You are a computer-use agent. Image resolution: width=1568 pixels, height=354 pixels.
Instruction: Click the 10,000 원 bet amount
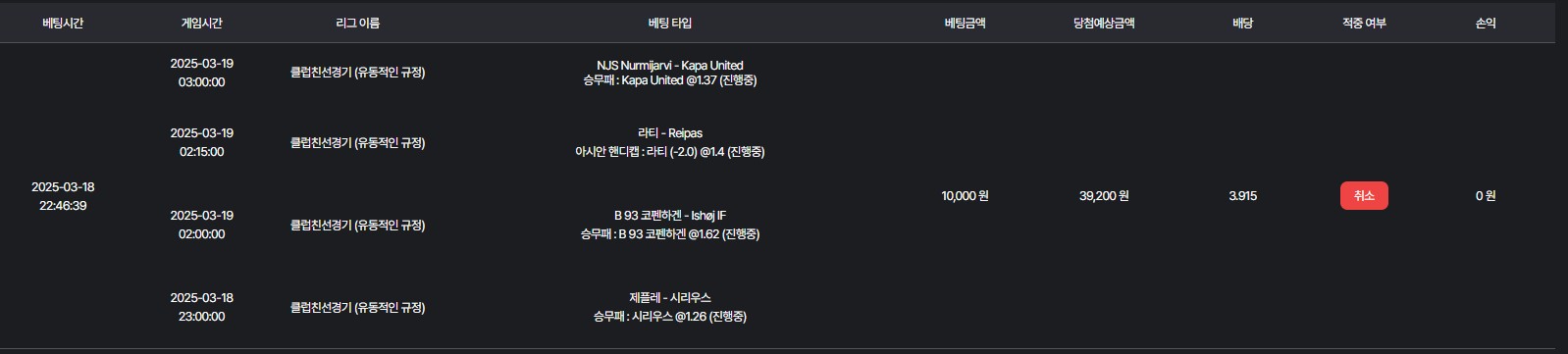(x=965, y=195)
